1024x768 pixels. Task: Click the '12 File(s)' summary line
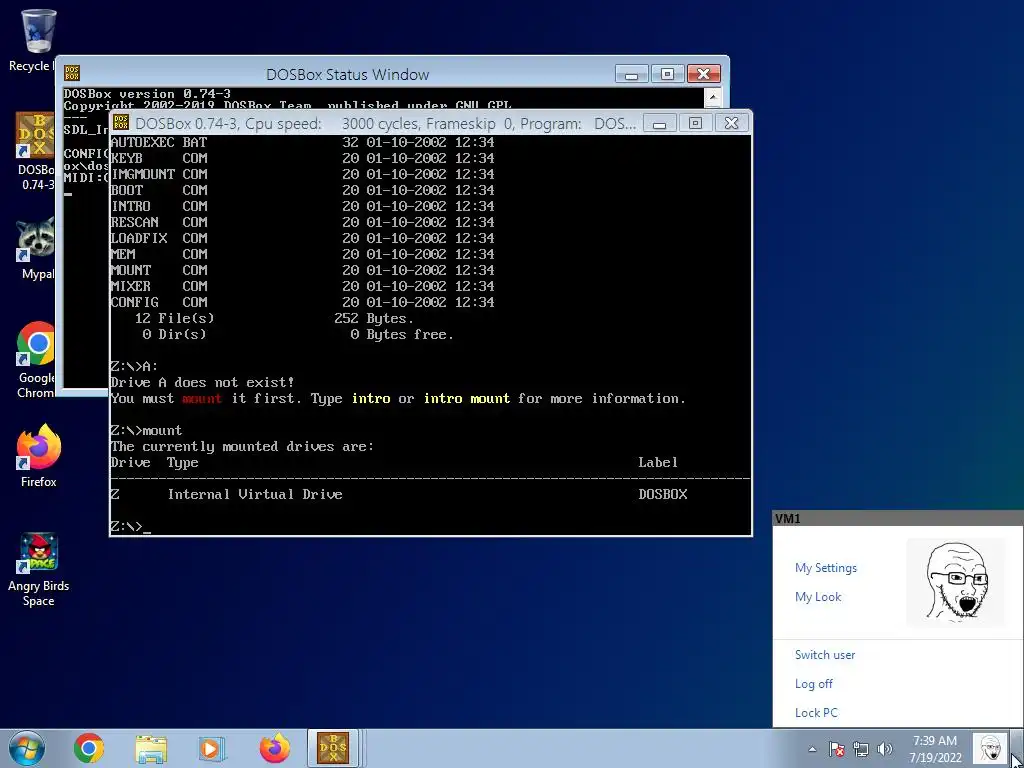coord(274,319)
